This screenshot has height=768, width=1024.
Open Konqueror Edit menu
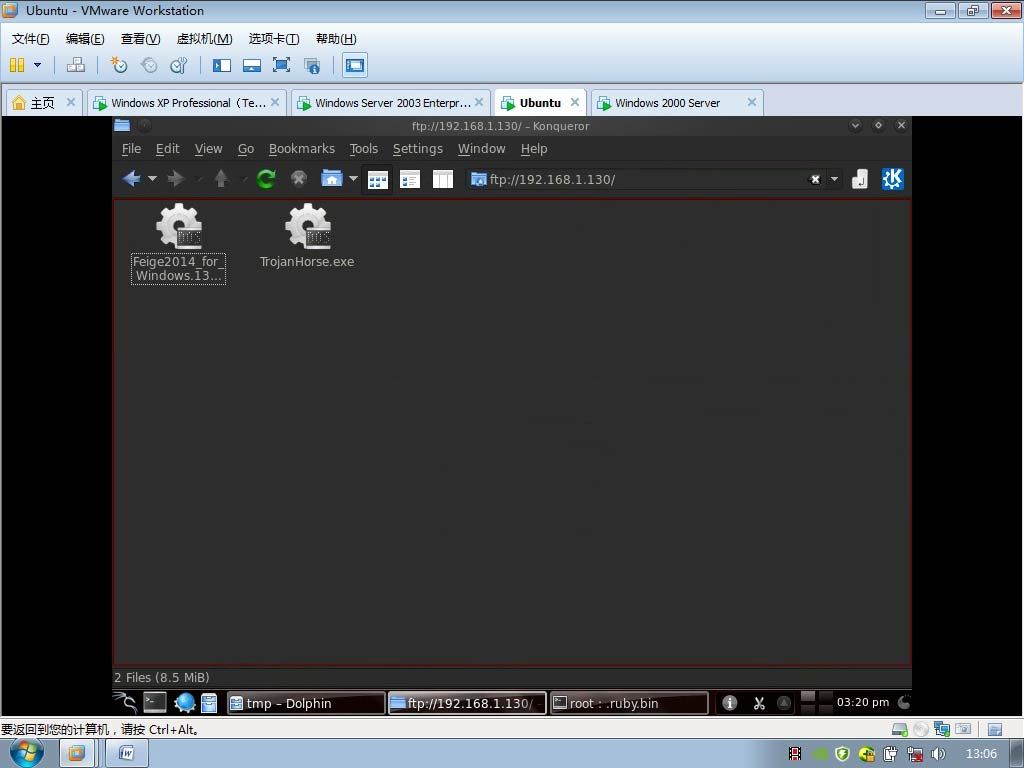tap(167, 149)
